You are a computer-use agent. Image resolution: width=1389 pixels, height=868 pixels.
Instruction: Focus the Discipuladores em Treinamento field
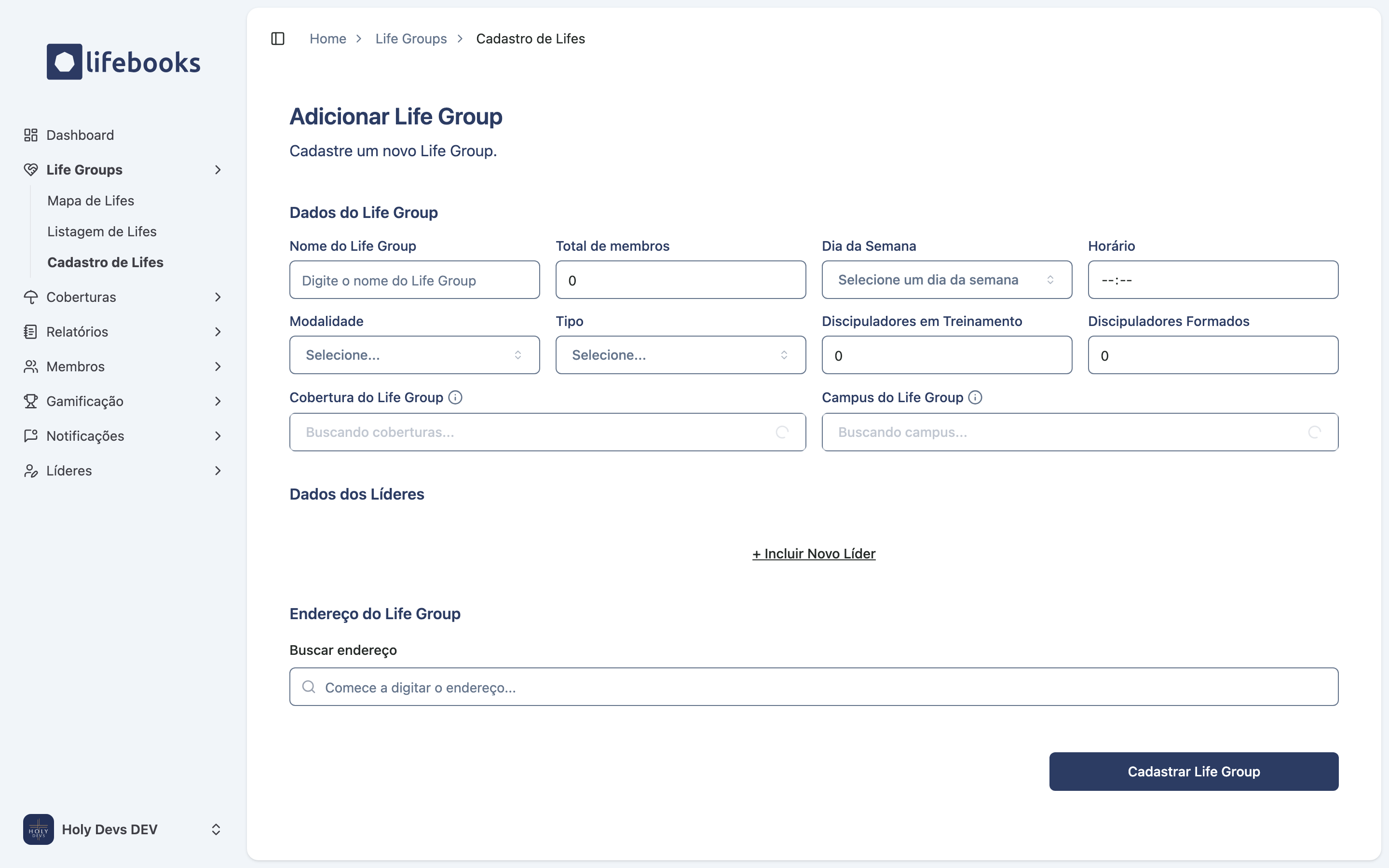(x=946, y=355)
